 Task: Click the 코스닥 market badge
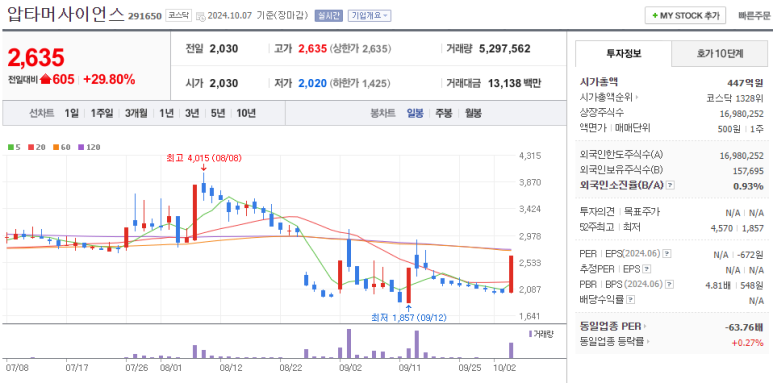point(177,15)
